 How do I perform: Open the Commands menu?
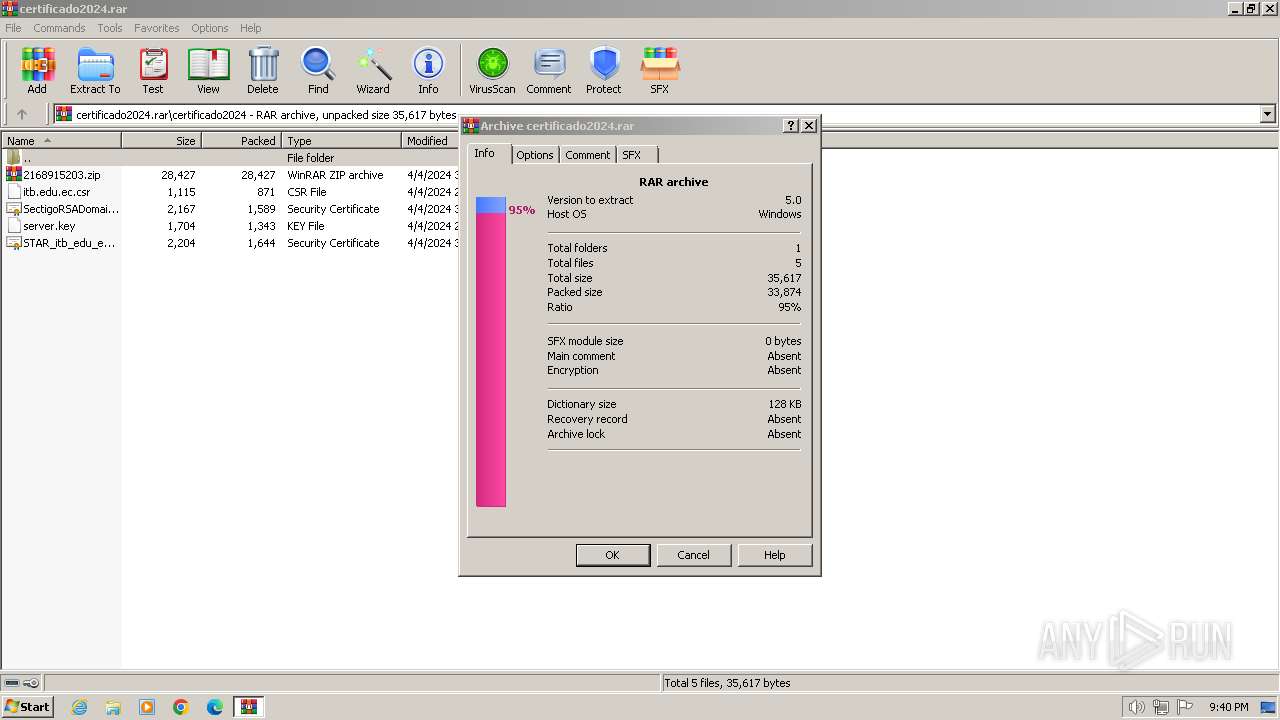pyautogui.click(x=59, y=28)
